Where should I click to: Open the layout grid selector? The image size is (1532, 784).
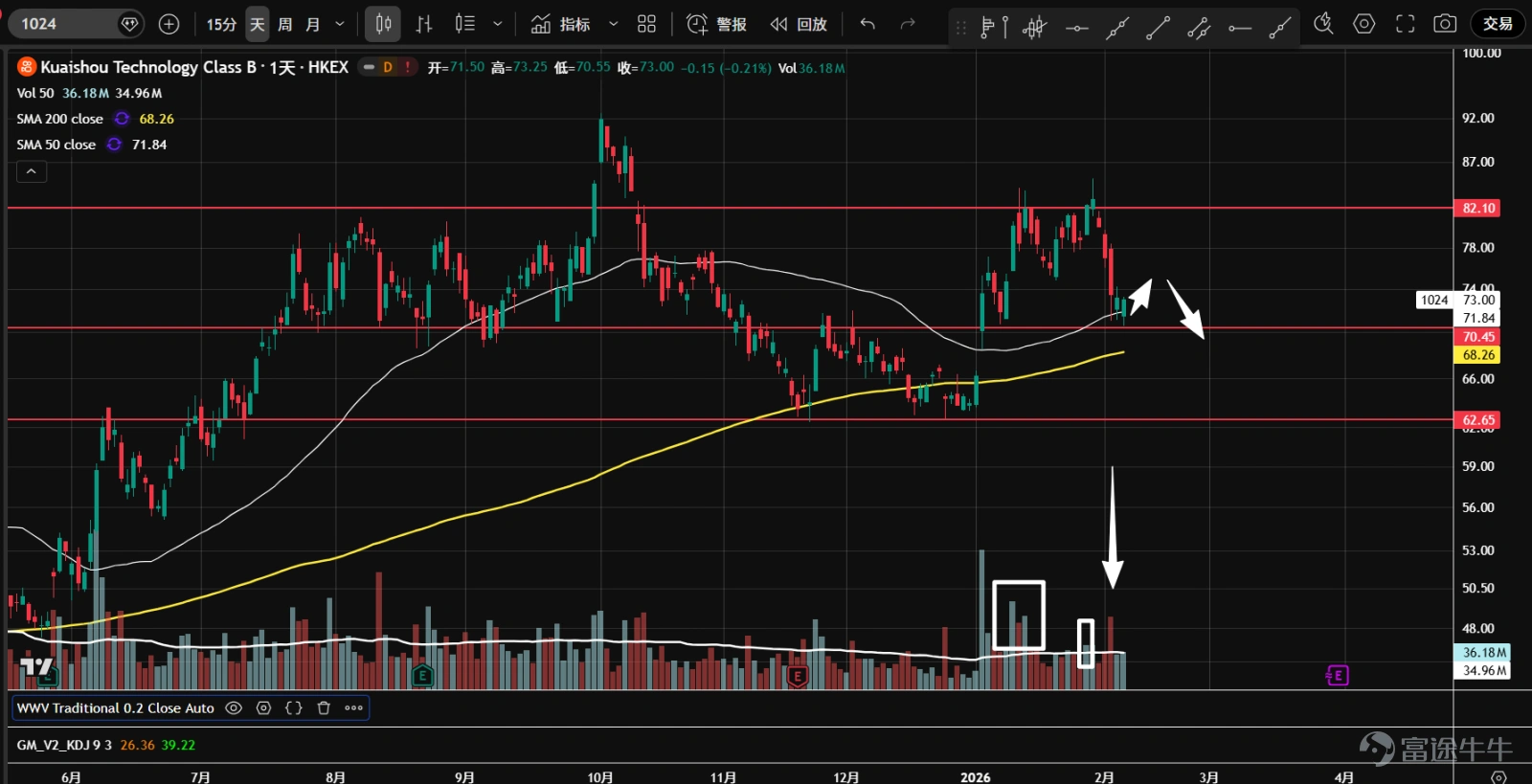coord(647,24)
